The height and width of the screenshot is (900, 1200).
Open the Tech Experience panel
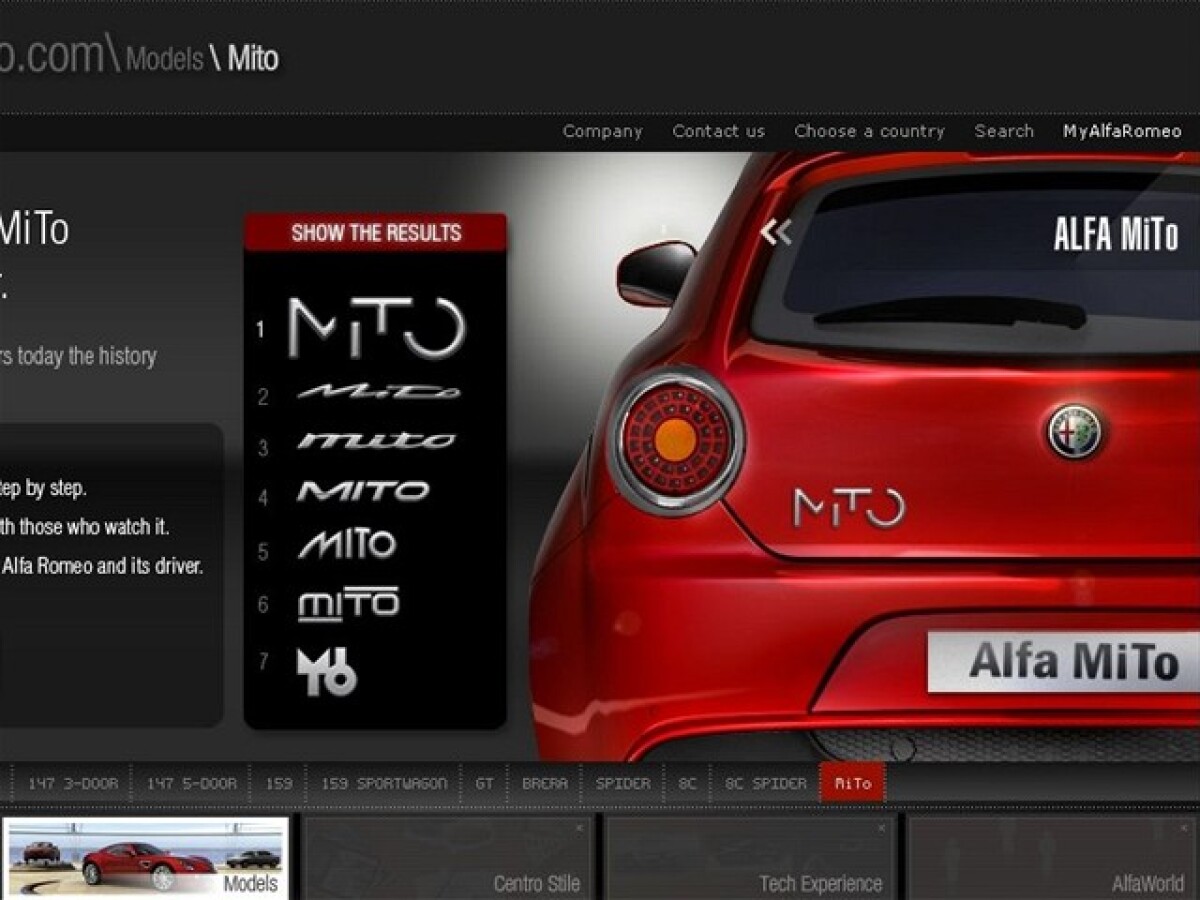point(751,858)
